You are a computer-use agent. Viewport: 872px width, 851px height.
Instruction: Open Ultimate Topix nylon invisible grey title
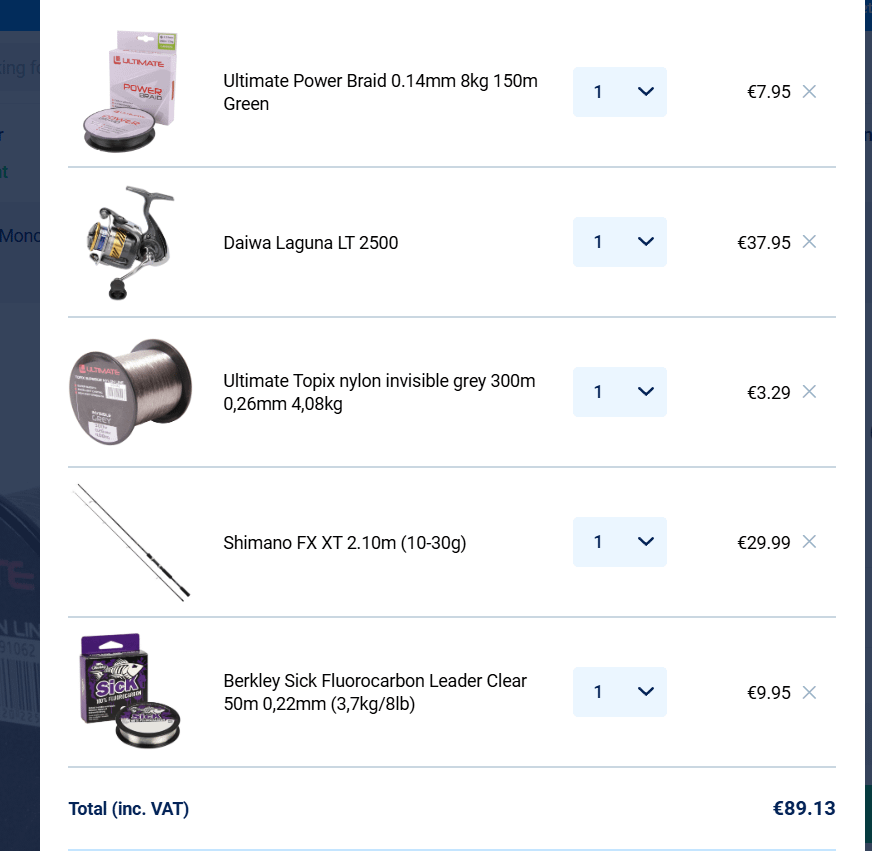(x=379, y=392)
